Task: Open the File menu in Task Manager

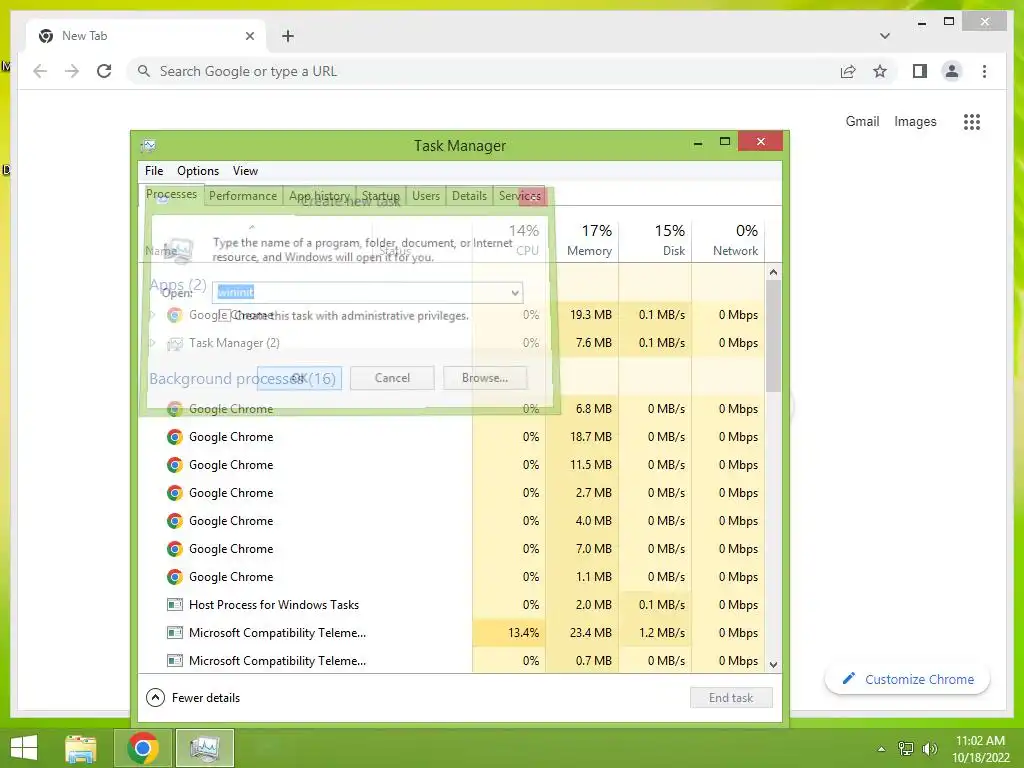Action: tap(154, 171)
